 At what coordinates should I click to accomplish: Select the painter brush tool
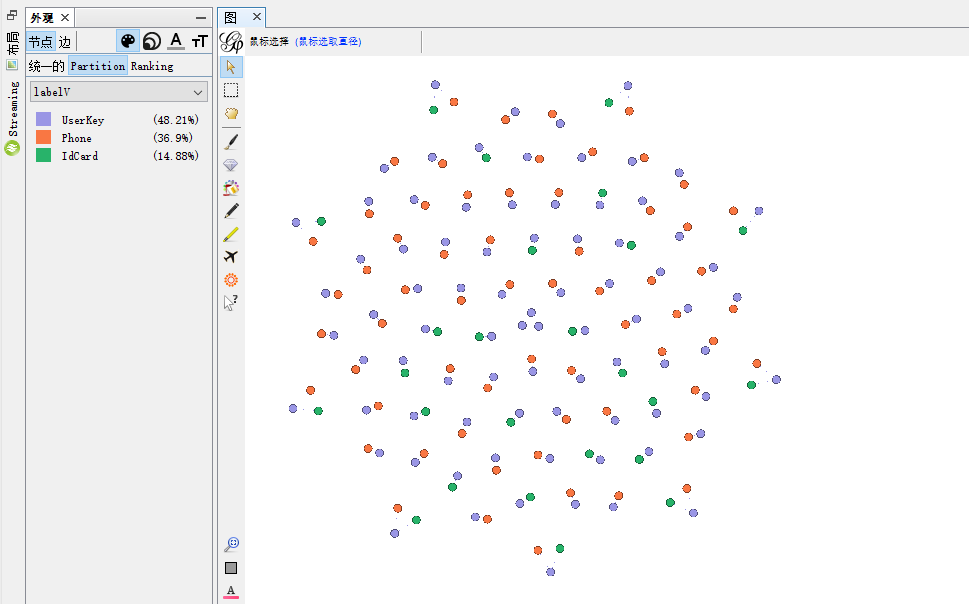[x=231, y=141]
